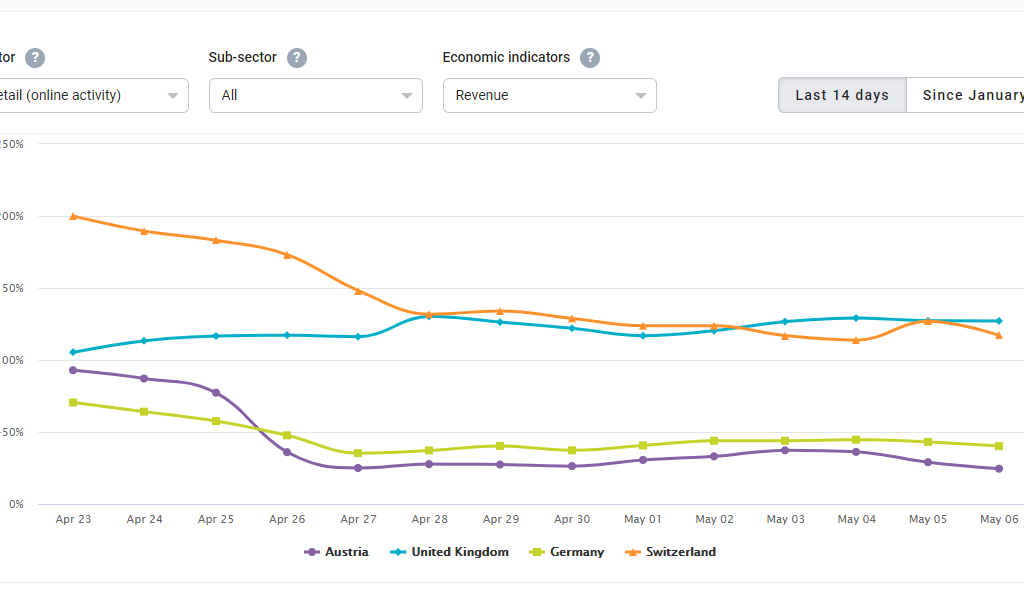Click Switzerland's data point on May 05
This screenshot has width=1024, height=593.
click(928, 321)
